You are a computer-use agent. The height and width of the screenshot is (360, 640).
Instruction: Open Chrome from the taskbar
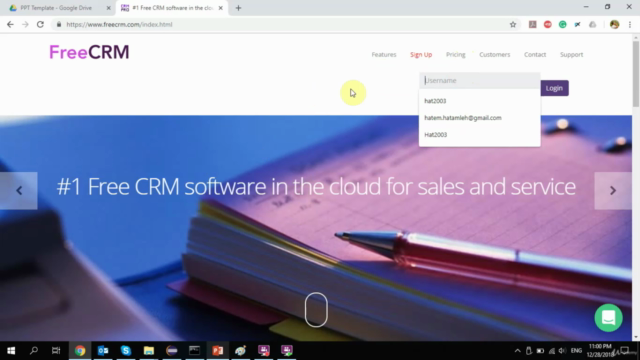click(80, 351)
